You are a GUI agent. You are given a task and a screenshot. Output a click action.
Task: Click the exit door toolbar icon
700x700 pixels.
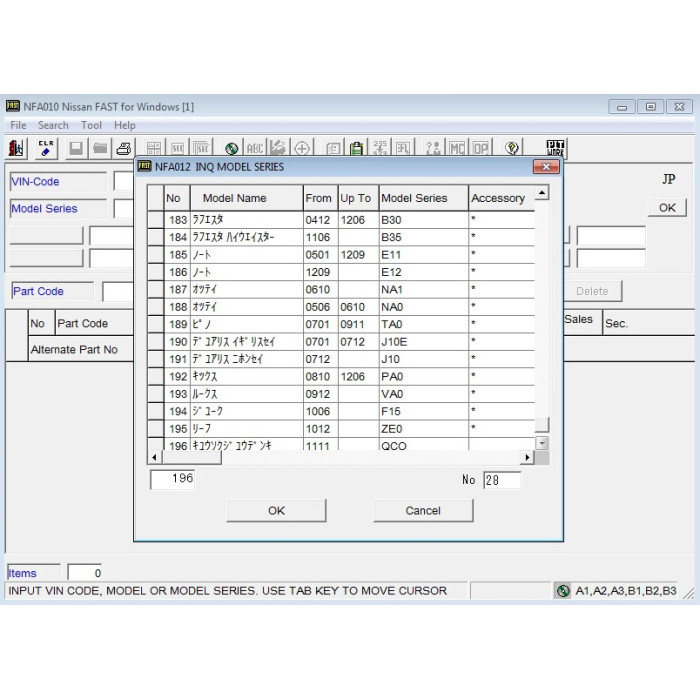tap(16, 148)
